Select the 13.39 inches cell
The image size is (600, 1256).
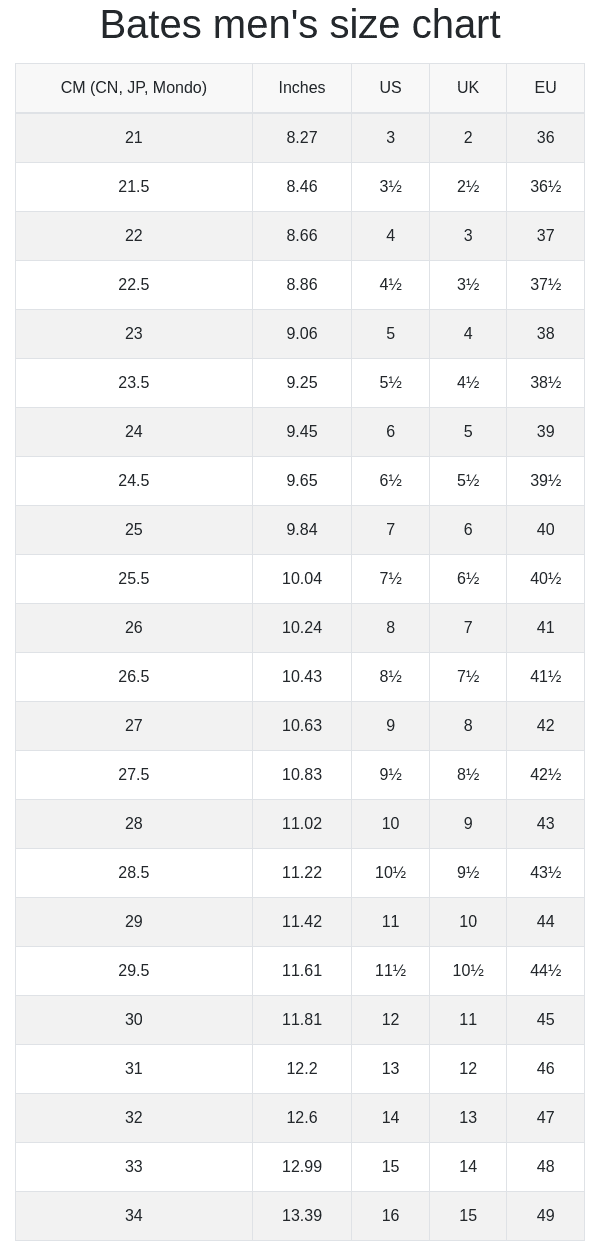[302, 1216]
